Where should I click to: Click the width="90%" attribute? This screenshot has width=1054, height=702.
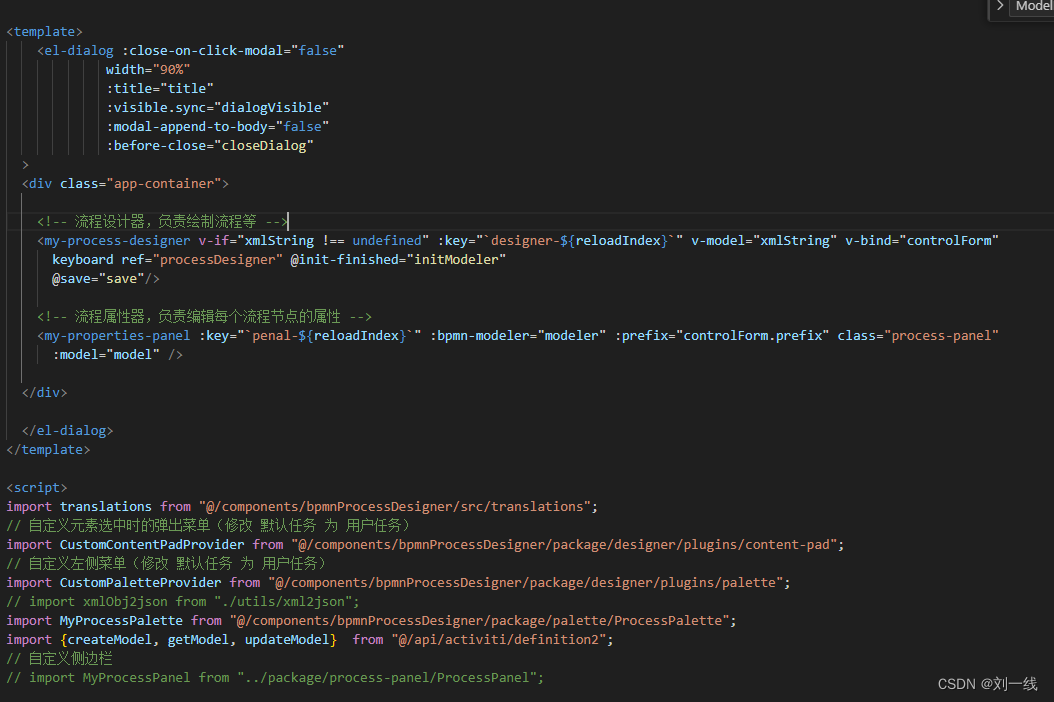pos(147,69)
